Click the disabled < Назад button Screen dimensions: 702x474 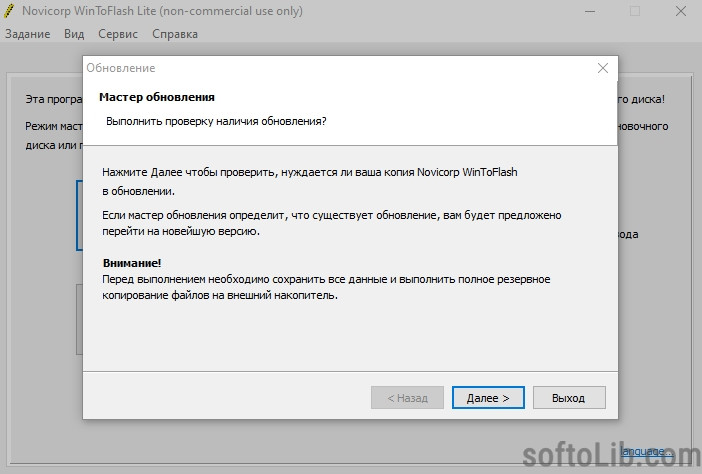click(407, 397)
